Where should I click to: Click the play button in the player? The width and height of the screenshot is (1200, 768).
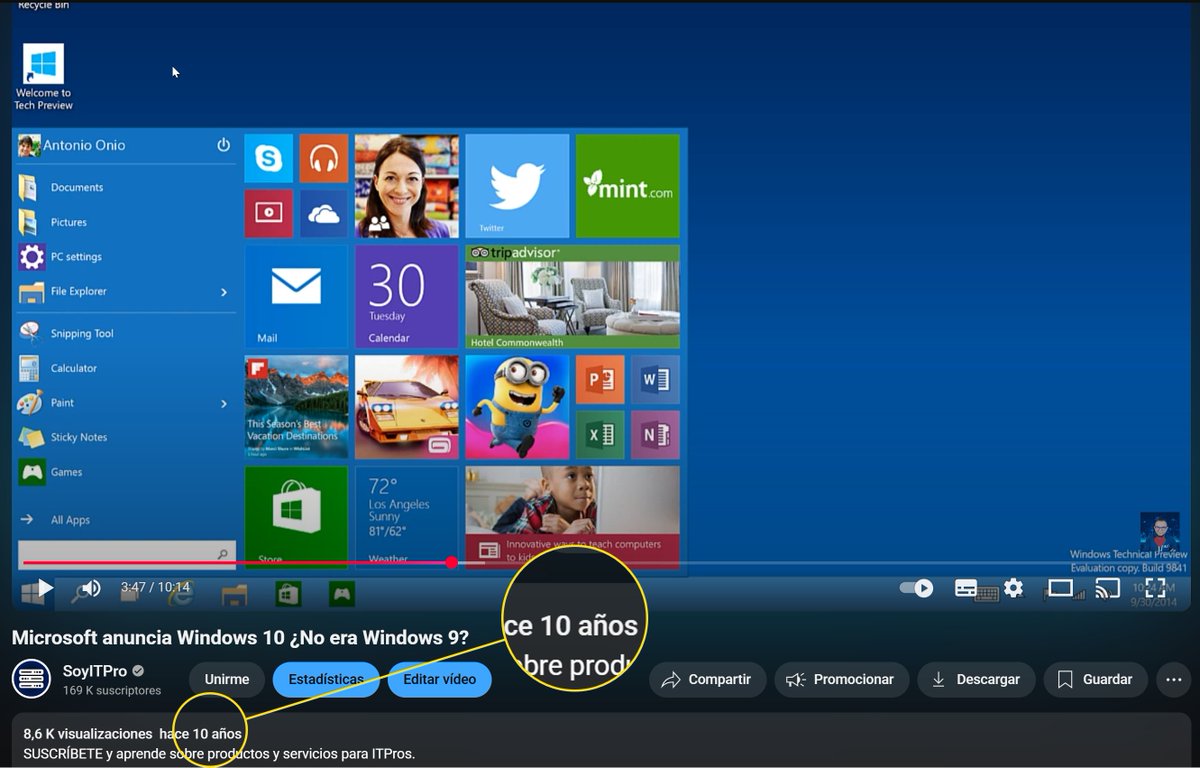click(x=45, y=588)
